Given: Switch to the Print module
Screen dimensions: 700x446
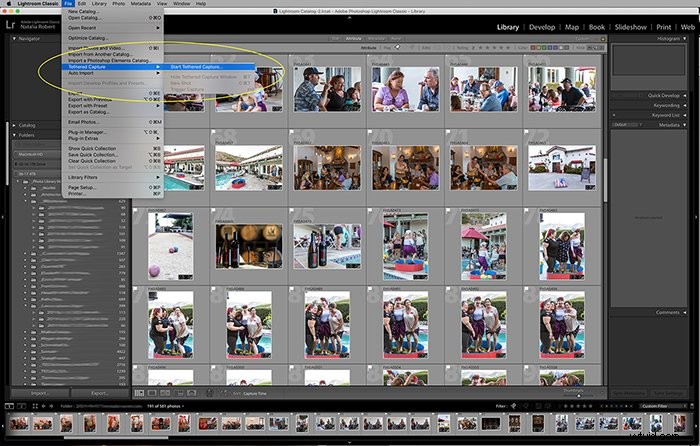Looking at the screenshot, I should click(664, 27).
